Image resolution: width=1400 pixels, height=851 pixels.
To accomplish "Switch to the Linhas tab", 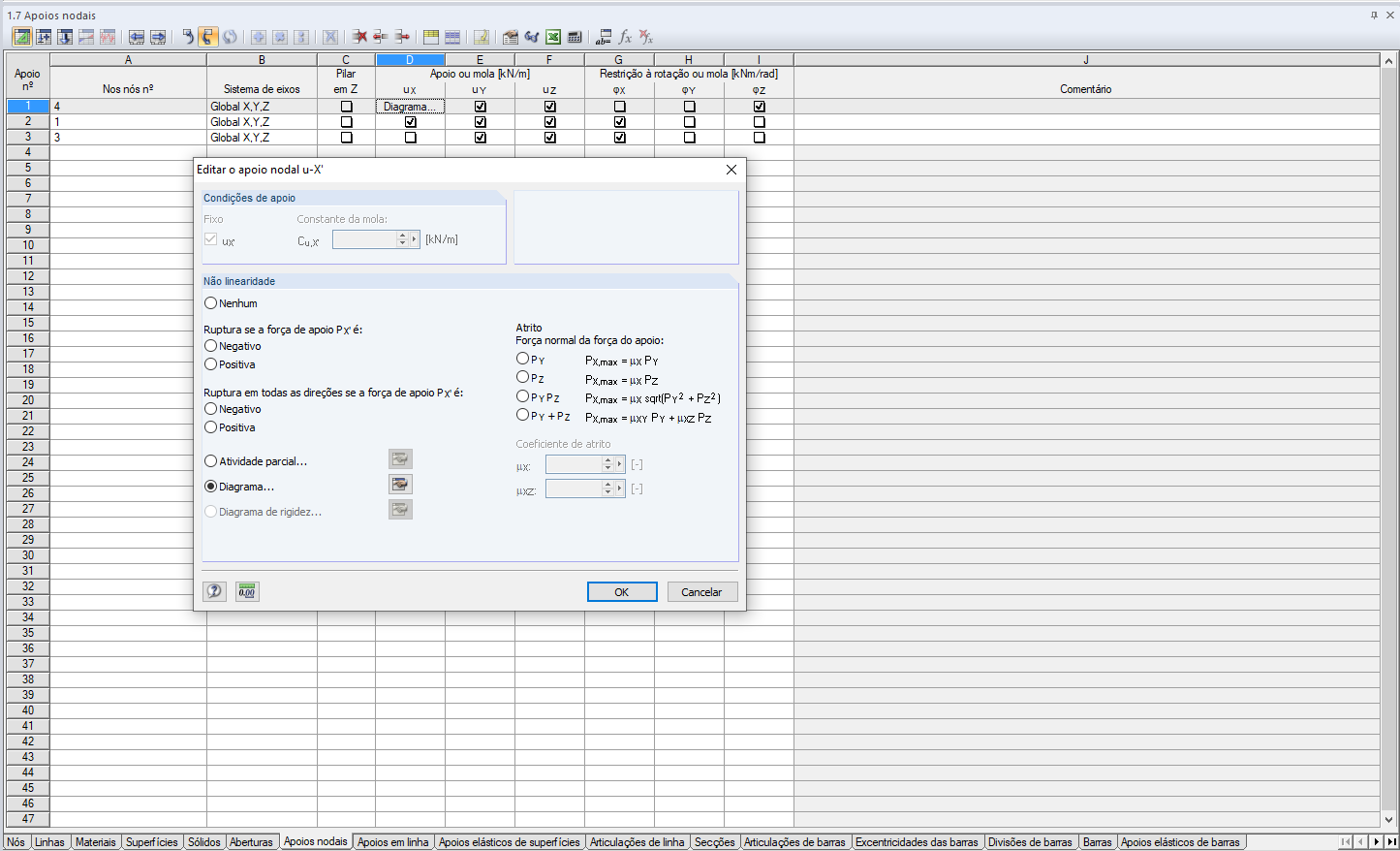I will [49, 842].
